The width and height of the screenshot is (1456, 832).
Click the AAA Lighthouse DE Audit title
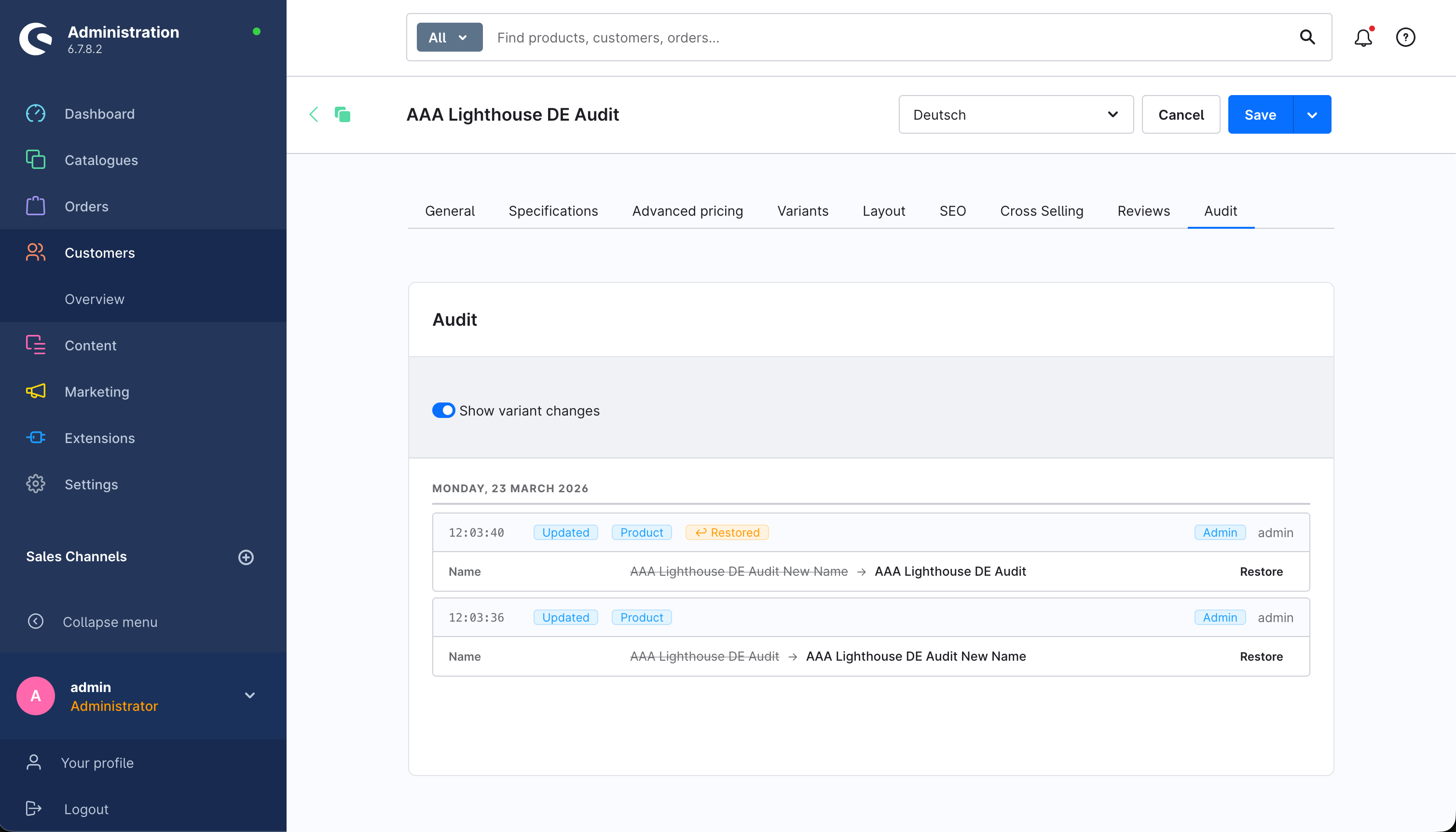pyautogui.click(x=512, y=114)
